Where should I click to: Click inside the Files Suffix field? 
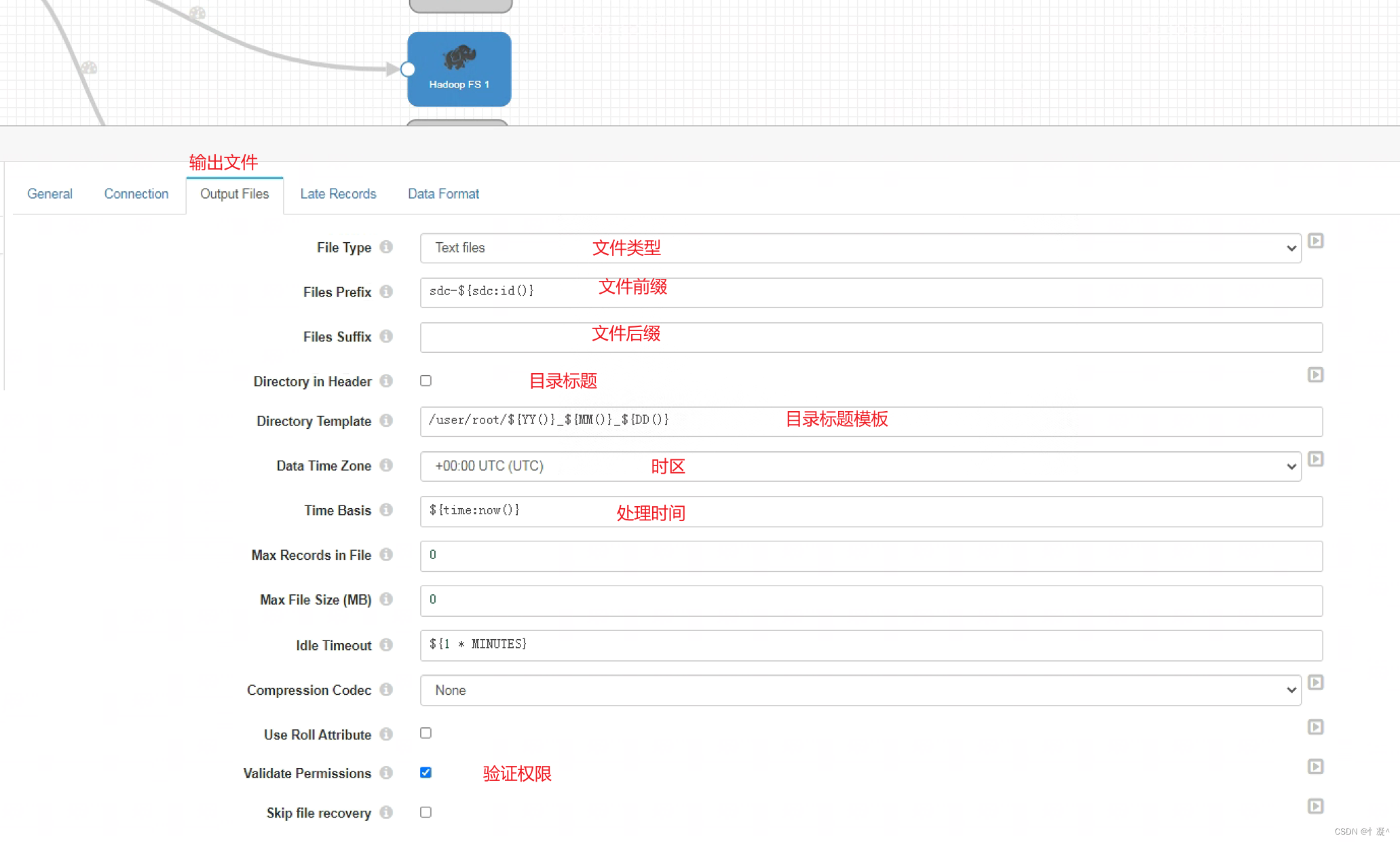746,337
